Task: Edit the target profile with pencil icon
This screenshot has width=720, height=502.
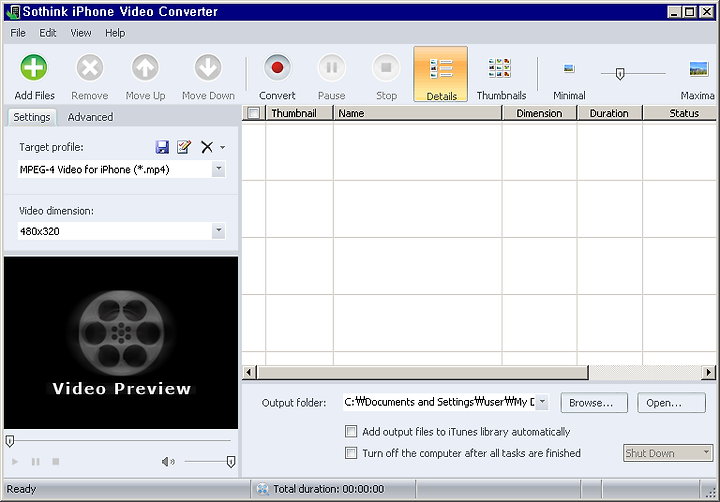Action: pos(184,147)
